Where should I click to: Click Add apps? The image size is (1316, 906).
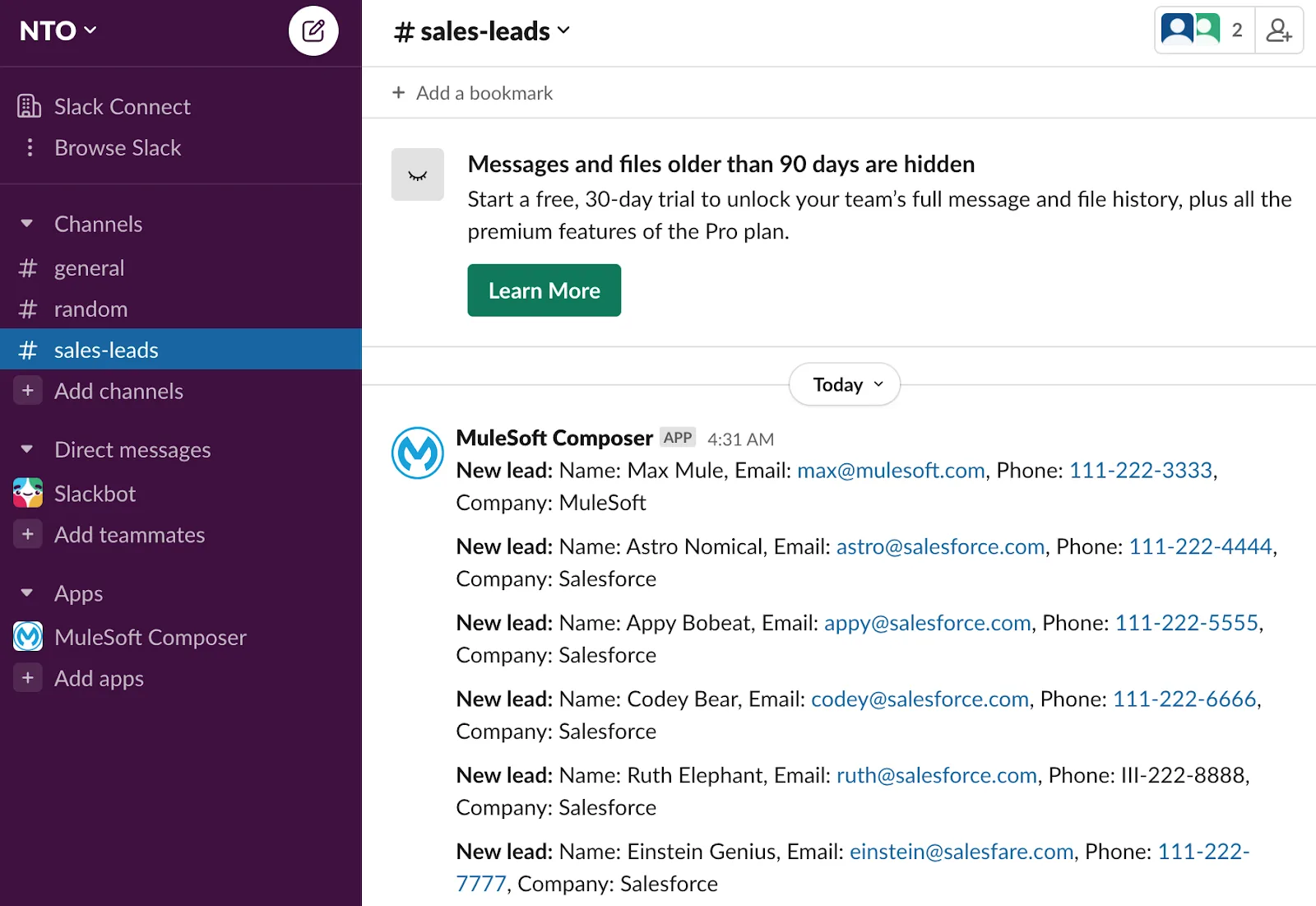point(99,679)
